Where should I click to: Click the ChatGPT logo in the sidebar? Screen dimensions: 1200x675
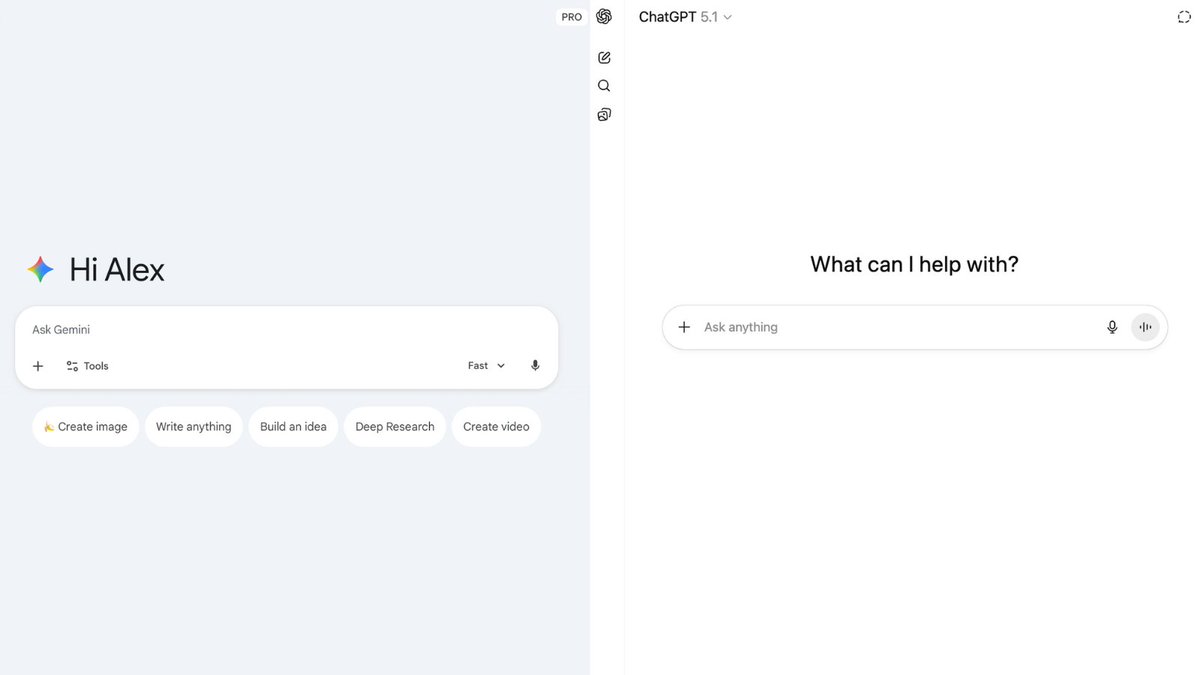604,17
